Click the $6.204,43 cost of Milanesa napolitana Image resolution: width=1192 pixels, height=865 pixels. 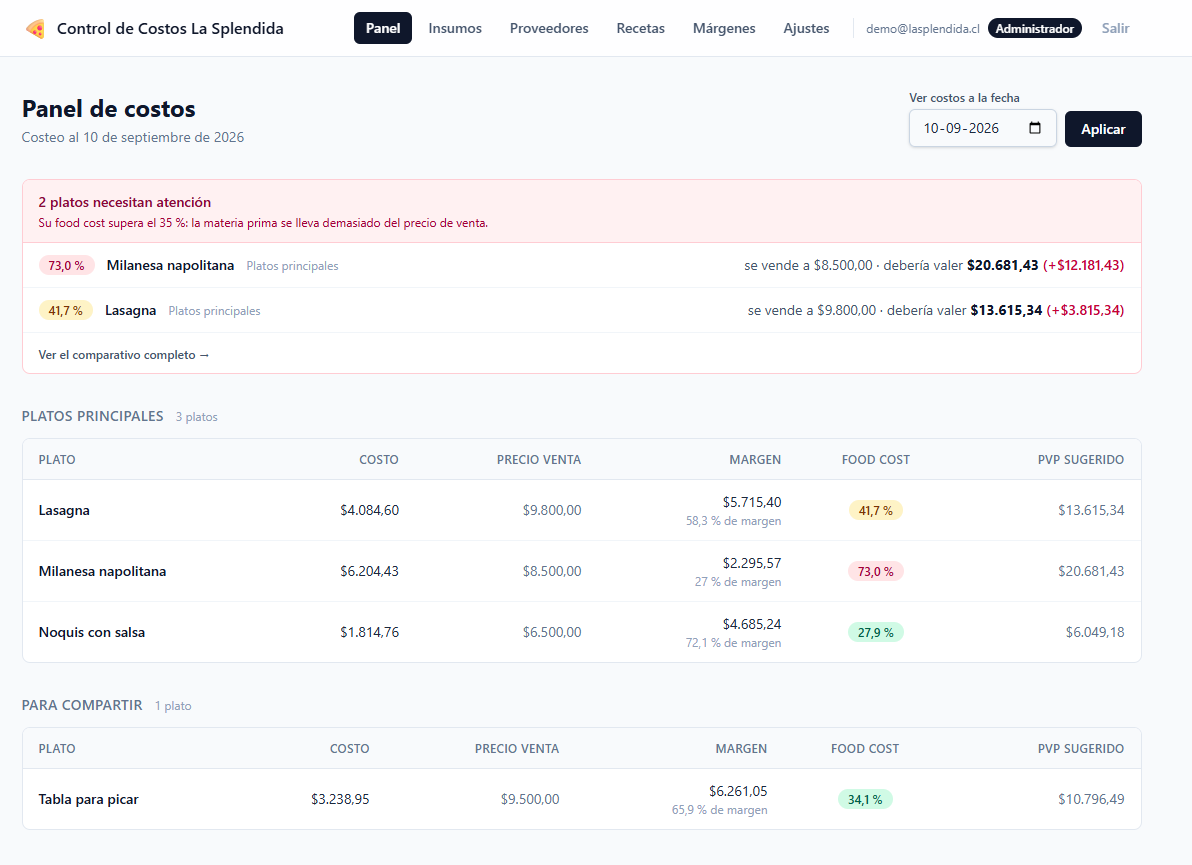click(369, 571)
